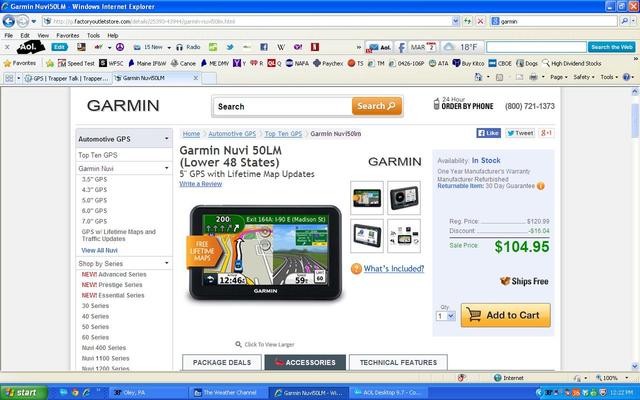Click the Refresh icon beside address bar

pos(468,21)
